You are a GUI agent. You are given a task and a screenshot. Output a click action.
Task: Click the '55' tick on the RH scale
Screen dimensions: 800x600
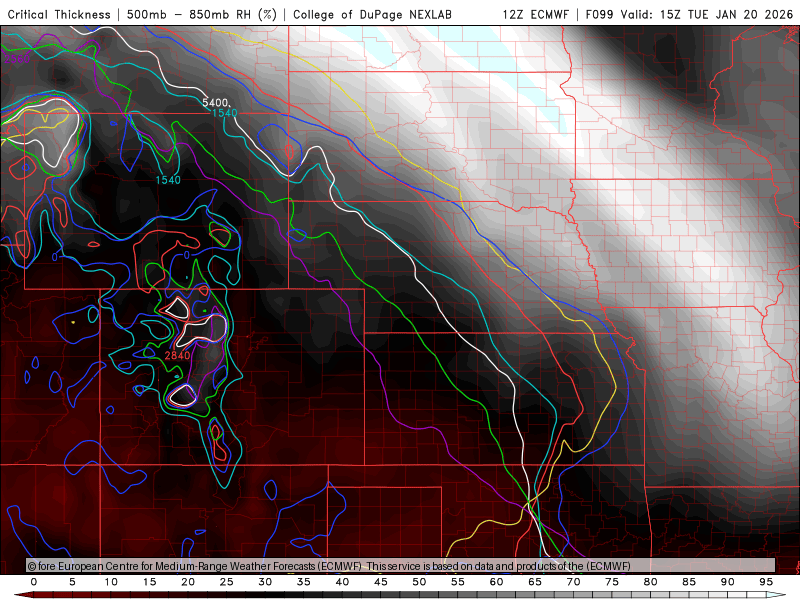point(458,582)
